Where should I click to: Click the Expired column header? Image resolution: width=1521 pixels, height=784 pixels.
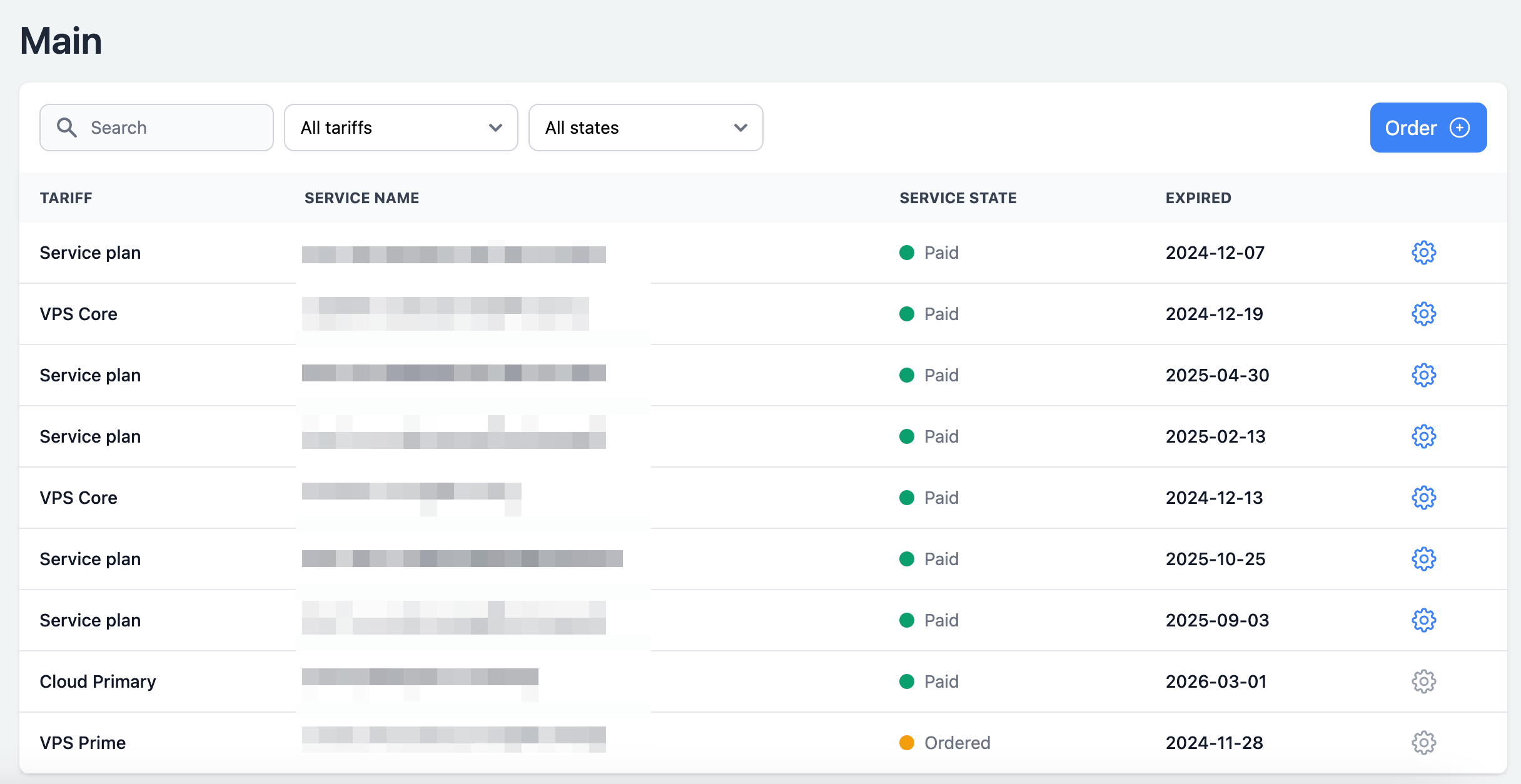[x=1198, y=198]
